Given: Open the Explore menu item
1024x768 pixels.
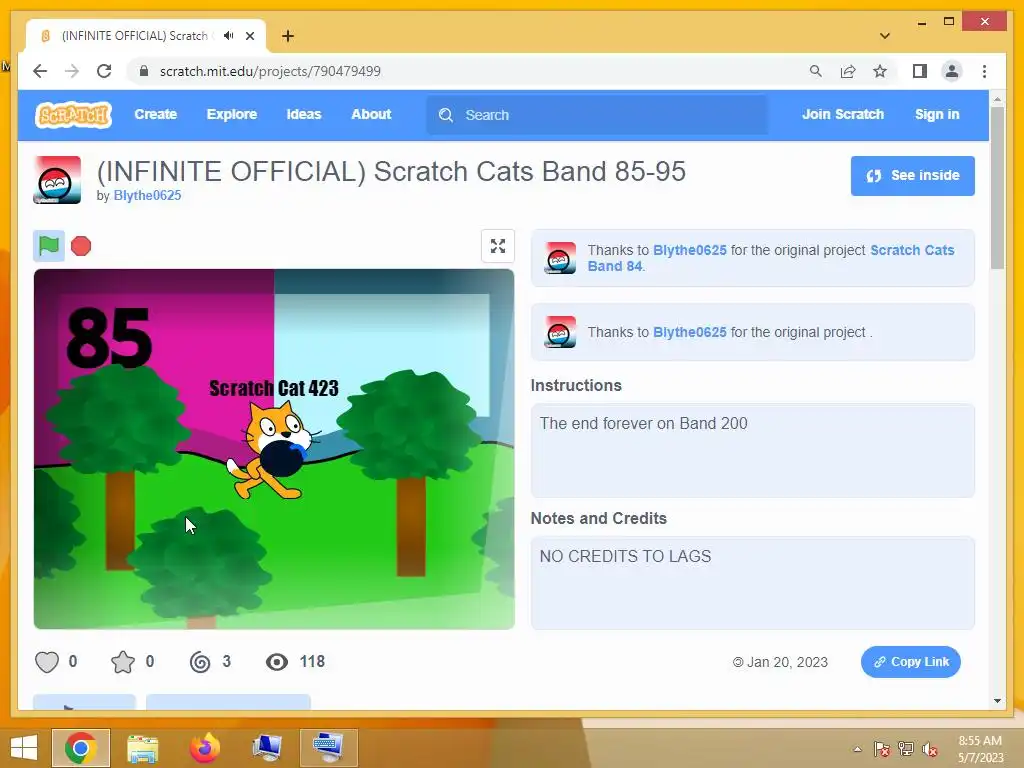Looking at the screenshot, I should [x=232, y=114].
